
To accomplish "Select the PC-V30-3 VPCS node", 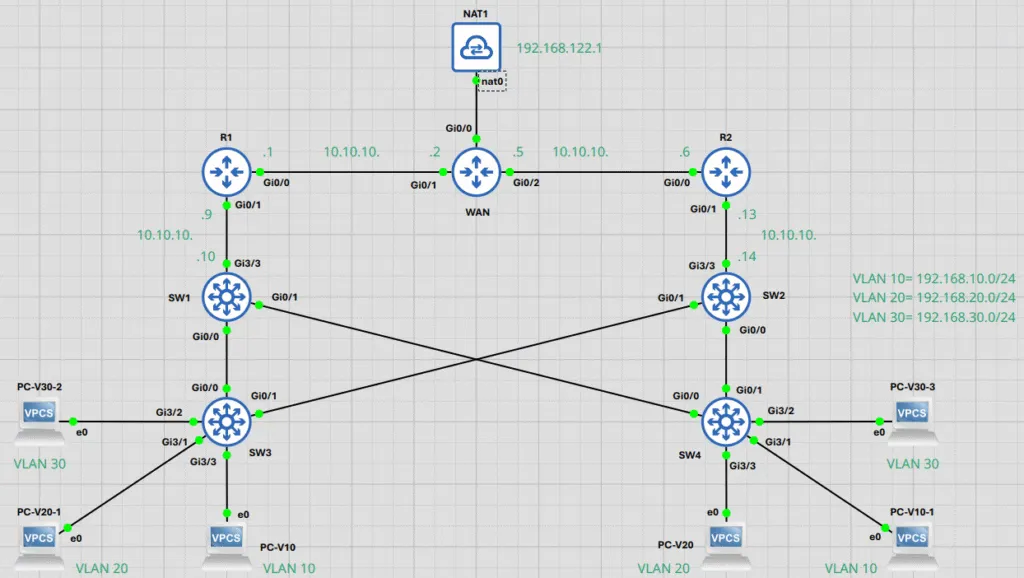I will coord(912,420).
